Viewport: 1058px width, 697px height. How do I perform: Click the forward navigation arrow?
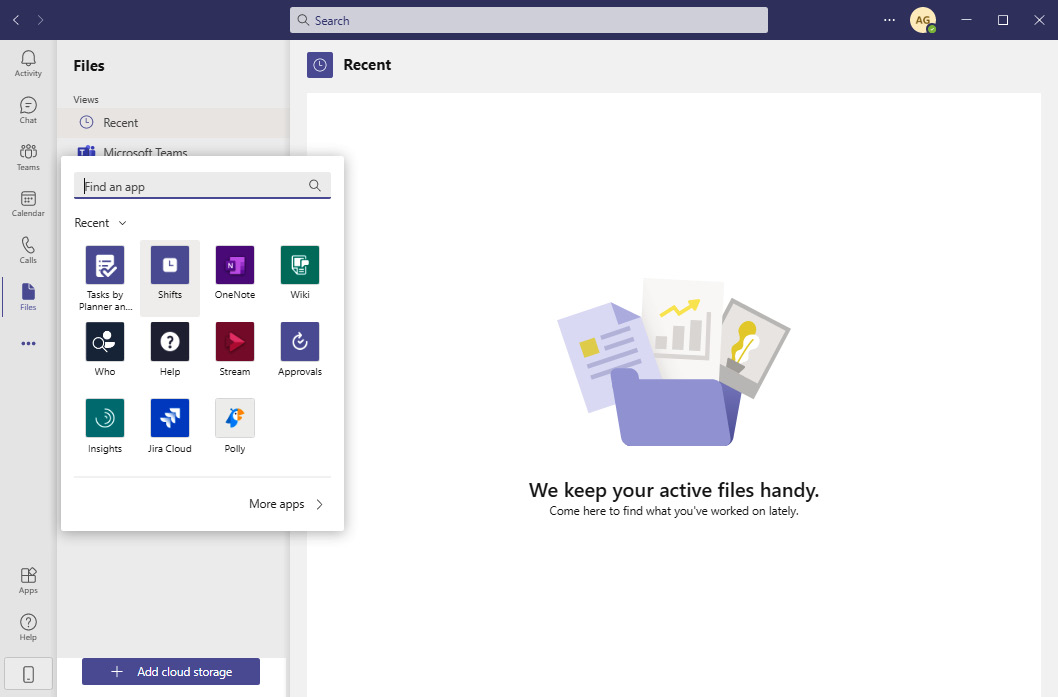point(40,20)
